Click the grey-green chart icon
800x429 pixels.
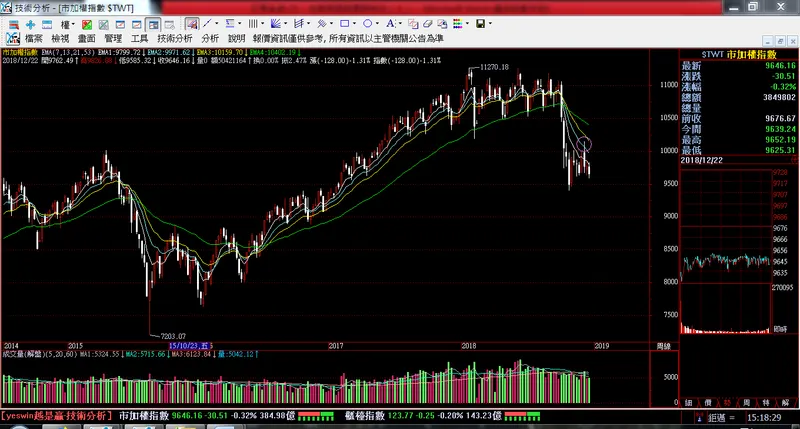click(x=104, y=24)
